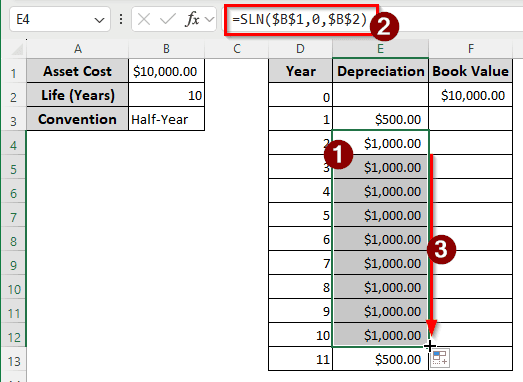Screen dimensions: 523x382
Task: Select the Half-Year cell
Action: click(166, 119)
